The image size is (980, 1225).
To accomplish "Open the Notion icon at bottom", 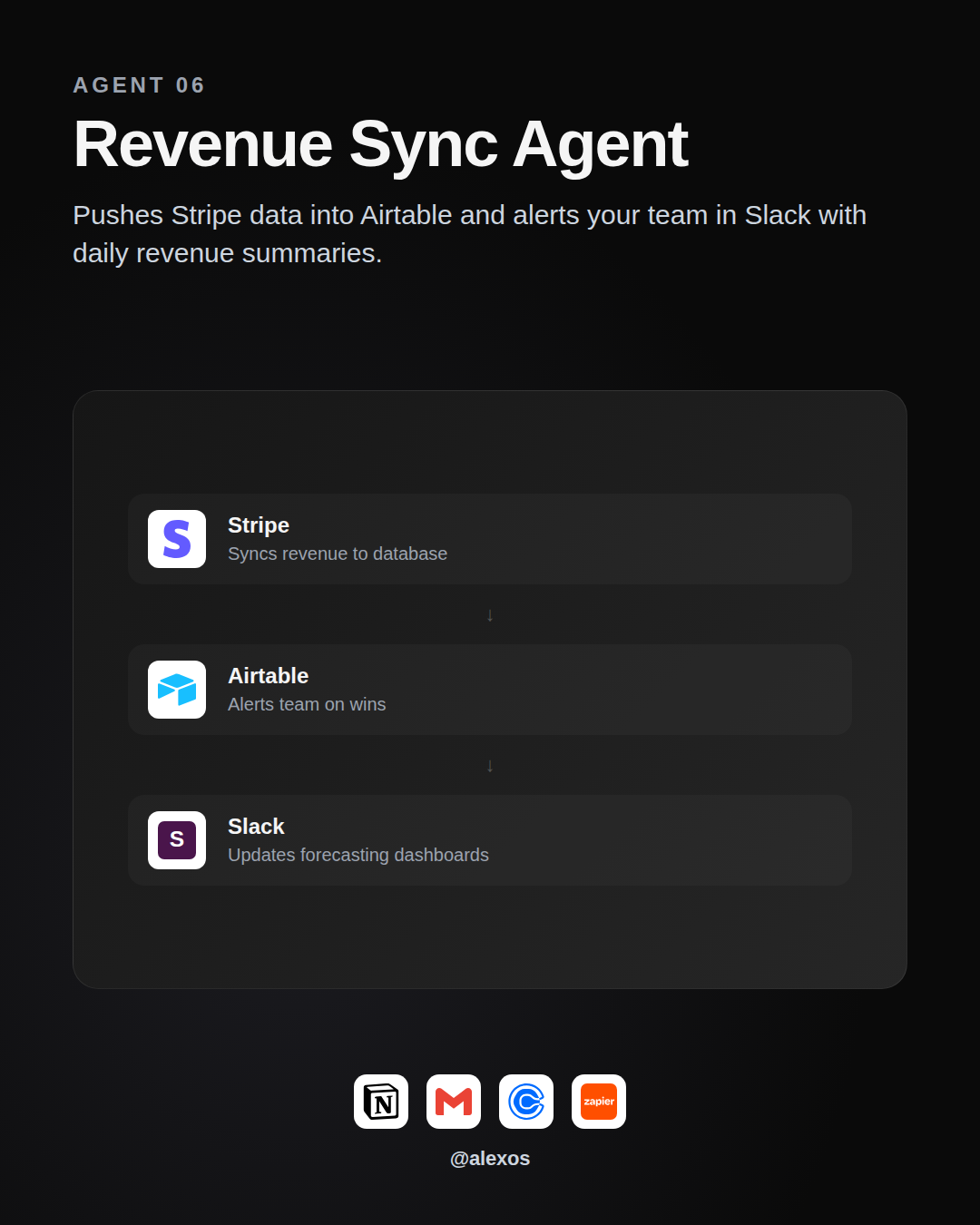I will click(381, 1102).
